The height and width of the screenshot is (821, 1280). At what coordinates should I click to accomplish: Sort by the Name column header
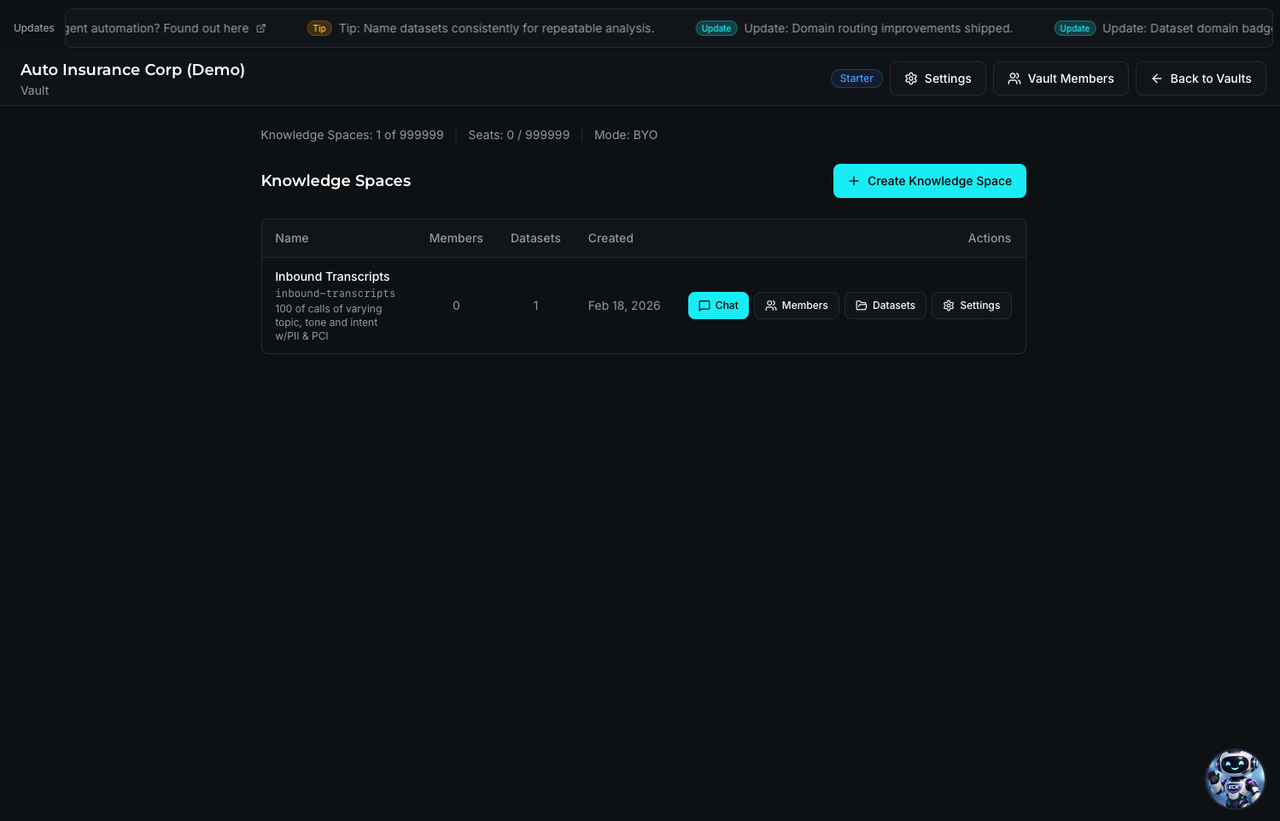coord(291,238)
